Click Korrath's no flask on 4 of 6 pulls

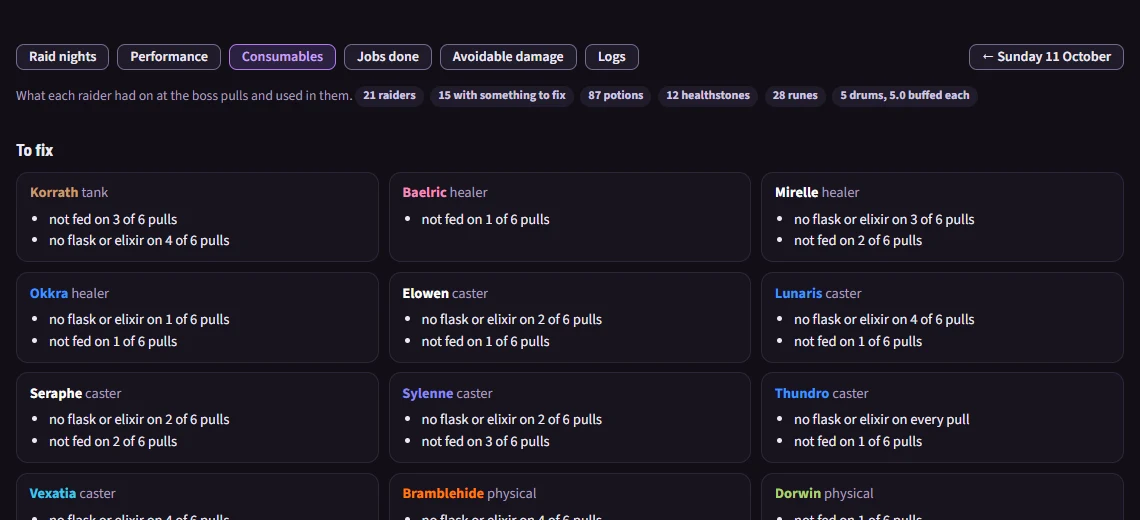(x=139, y=241)
